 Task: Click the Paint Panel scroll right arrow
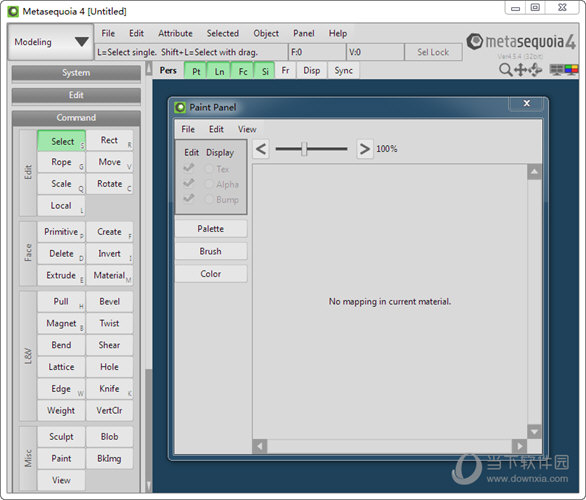click(519, 446)
